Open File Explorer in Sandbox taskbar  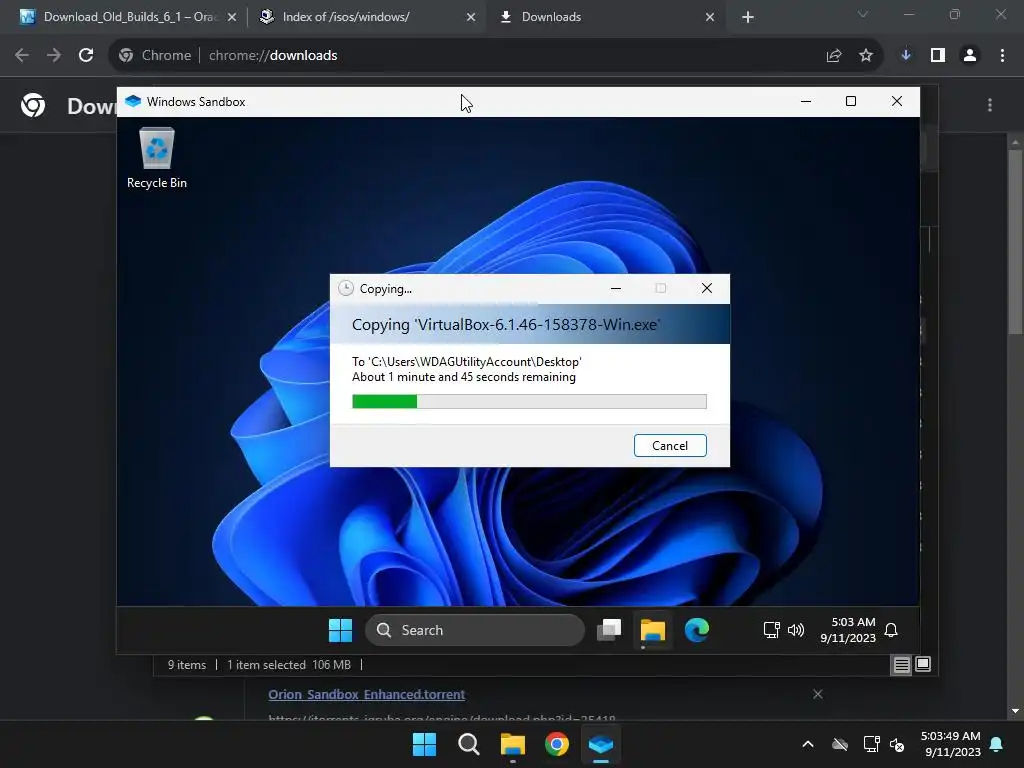[652, 630]
